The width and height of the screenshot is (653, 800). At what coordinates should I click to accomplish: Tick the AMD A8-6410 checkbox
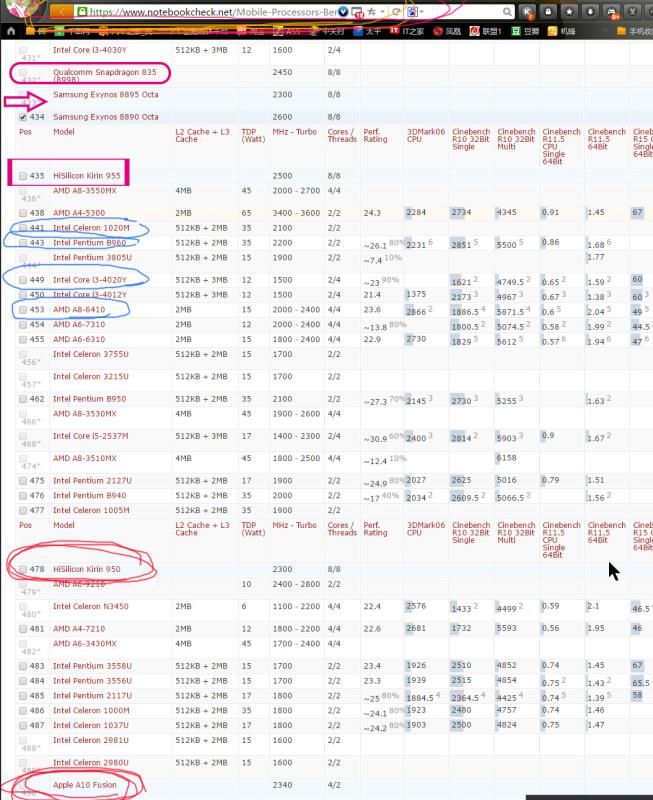coord(22,310)
